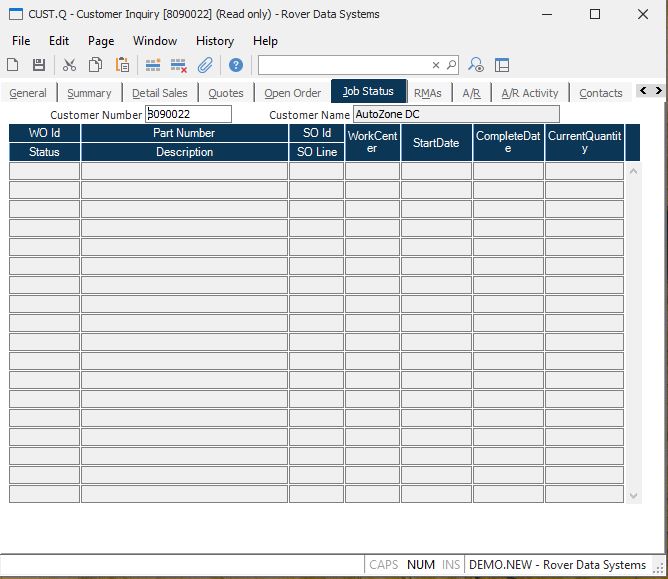Click the magnifier icon in search box
The width and height of the screenshot is (668, 579).
point(451,65)
